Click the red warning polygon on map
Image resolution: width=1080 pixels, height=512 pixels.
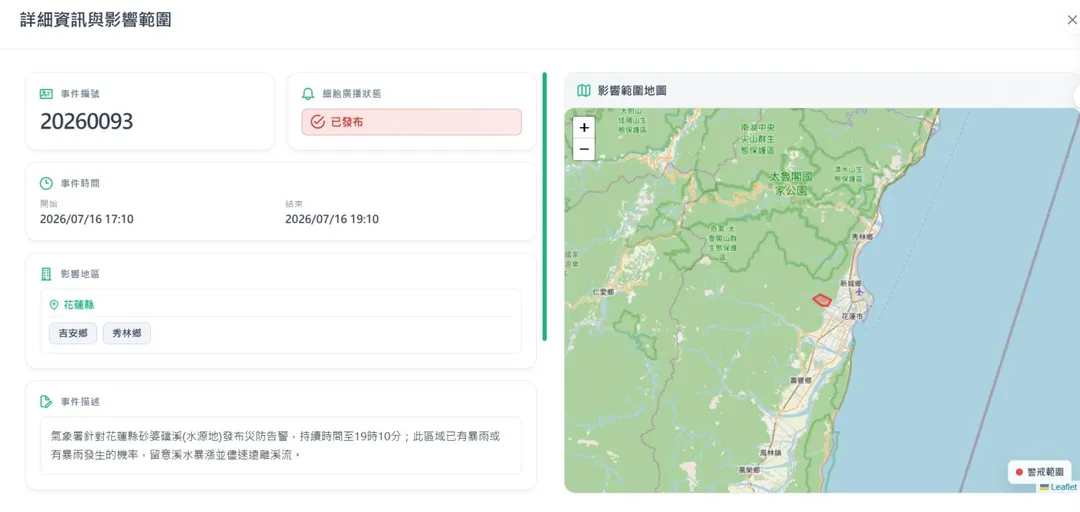click(x=822, y=300)
